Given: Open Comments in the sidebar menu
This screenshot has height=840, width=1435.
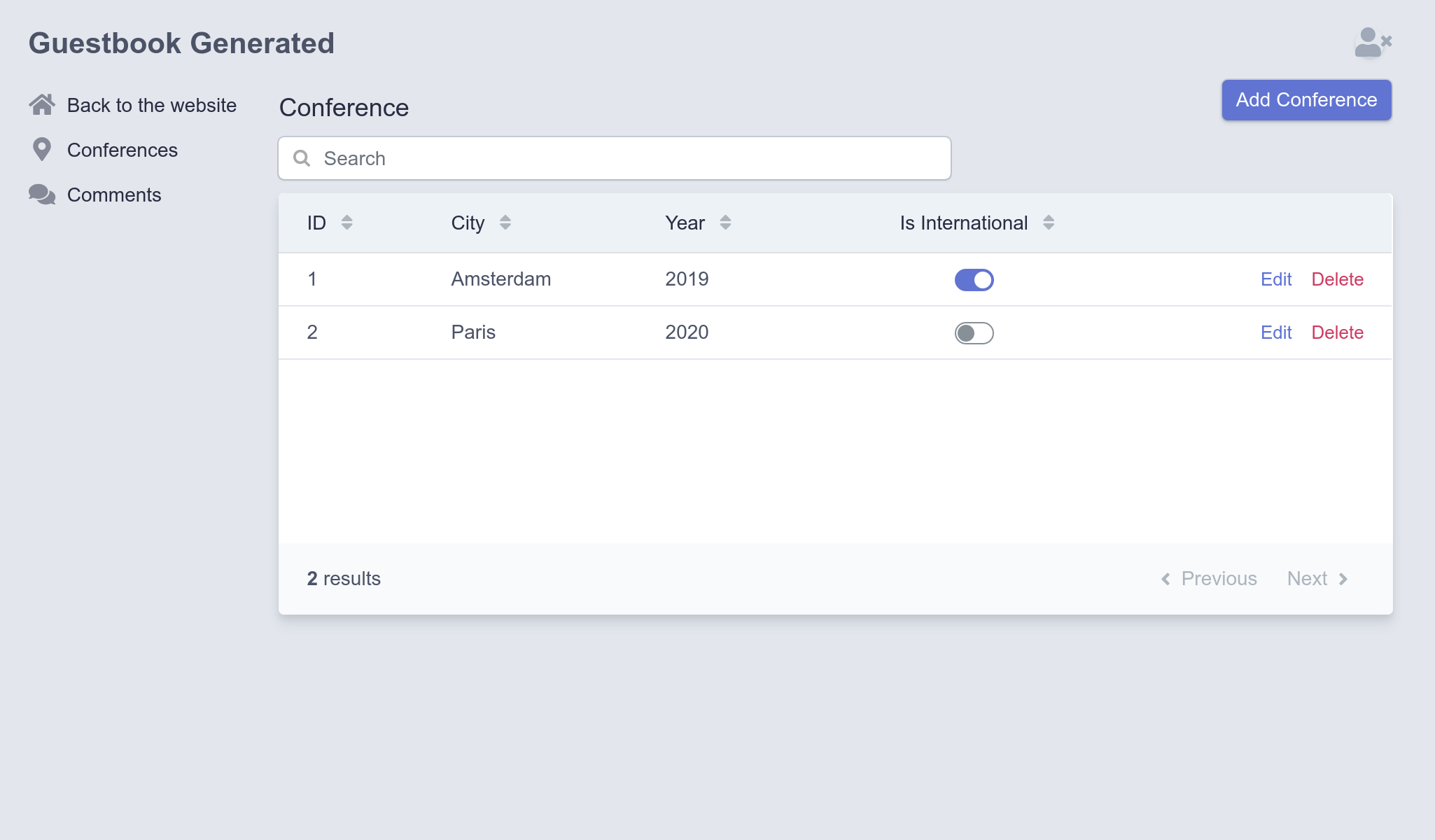Looking at the screenshot, I should point(114,195).
